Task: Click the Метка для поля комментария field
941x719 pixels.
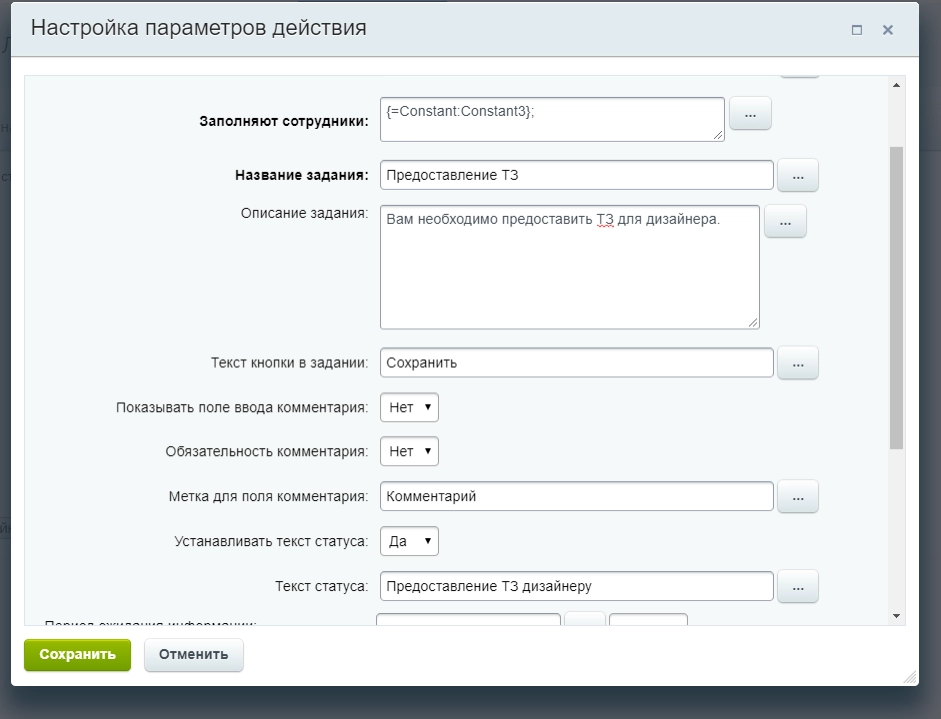Action: coord(575,496)
